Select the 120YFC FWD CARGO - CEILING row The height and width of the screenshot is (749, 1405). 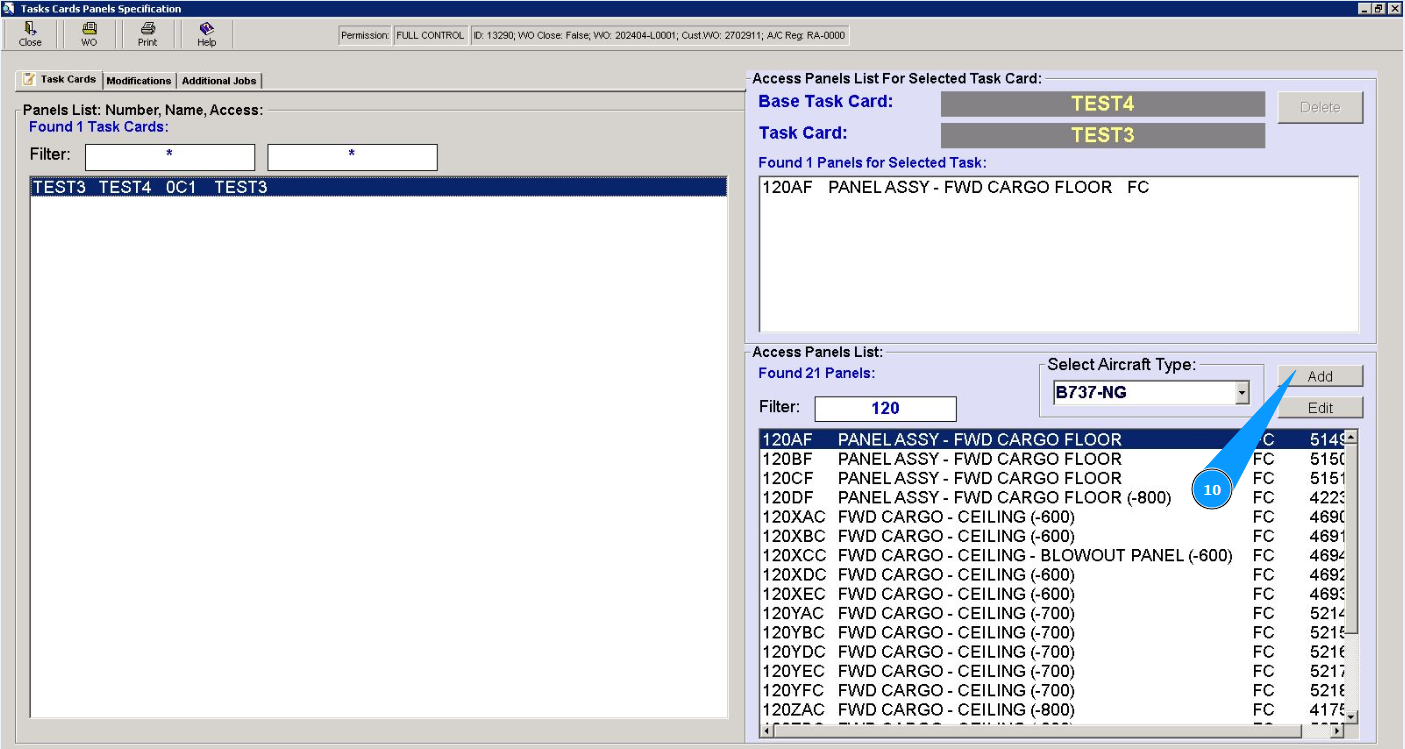tap(1050, 690)
